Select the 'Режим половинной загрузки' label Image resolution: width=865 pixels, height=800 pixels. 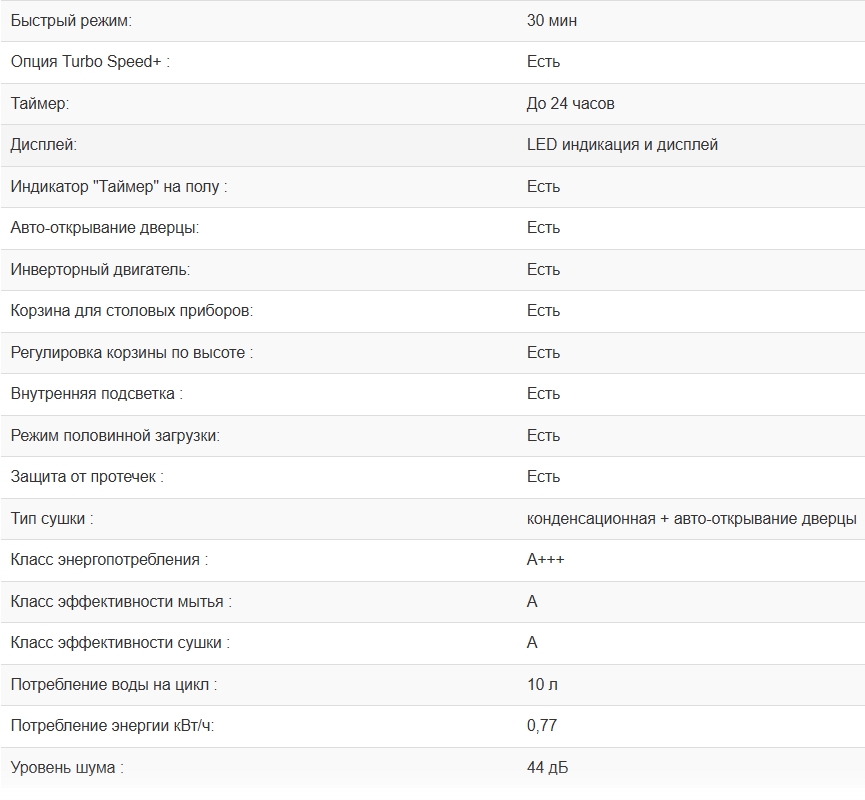tap(115, 436)
